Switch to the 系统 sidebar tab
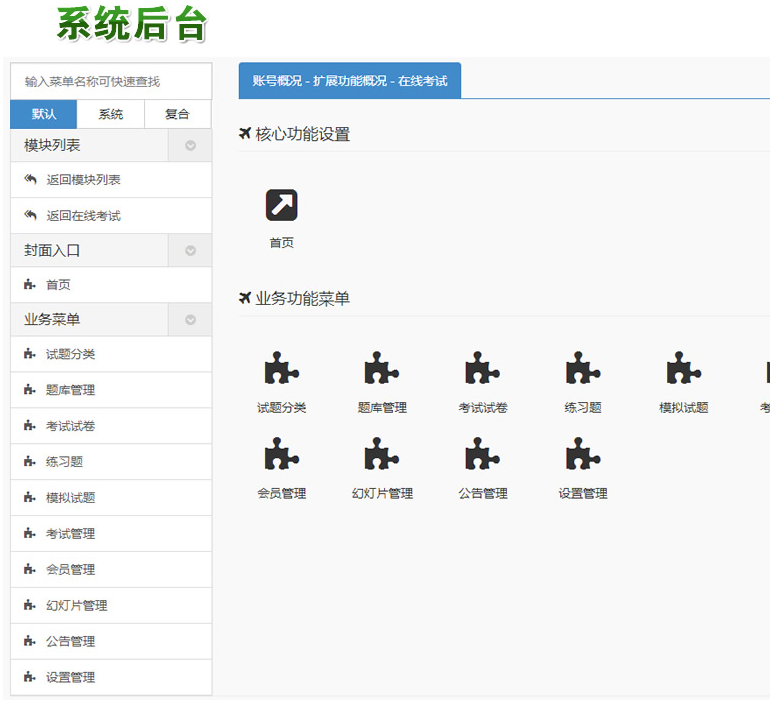 [x=111, y=114]
